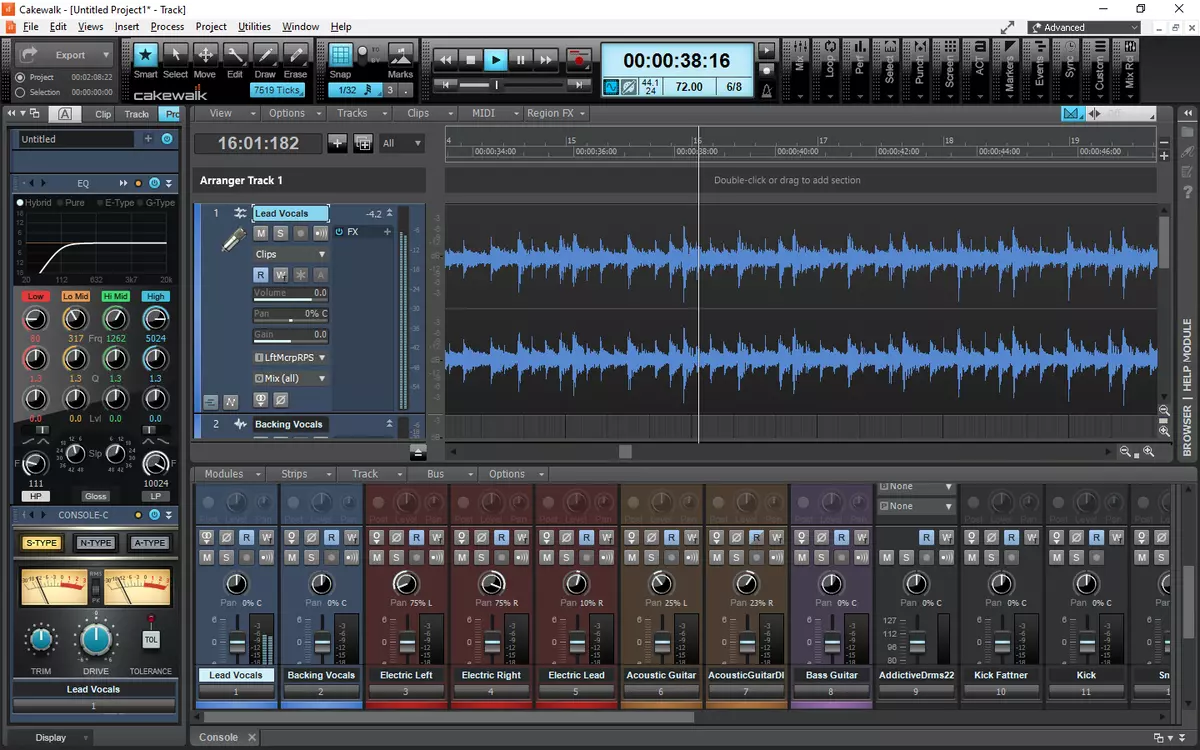The image size is (1200, 750).
Task: Solo the Lead Vocals track
Action: pyautogui.click(x=281, y=233)
